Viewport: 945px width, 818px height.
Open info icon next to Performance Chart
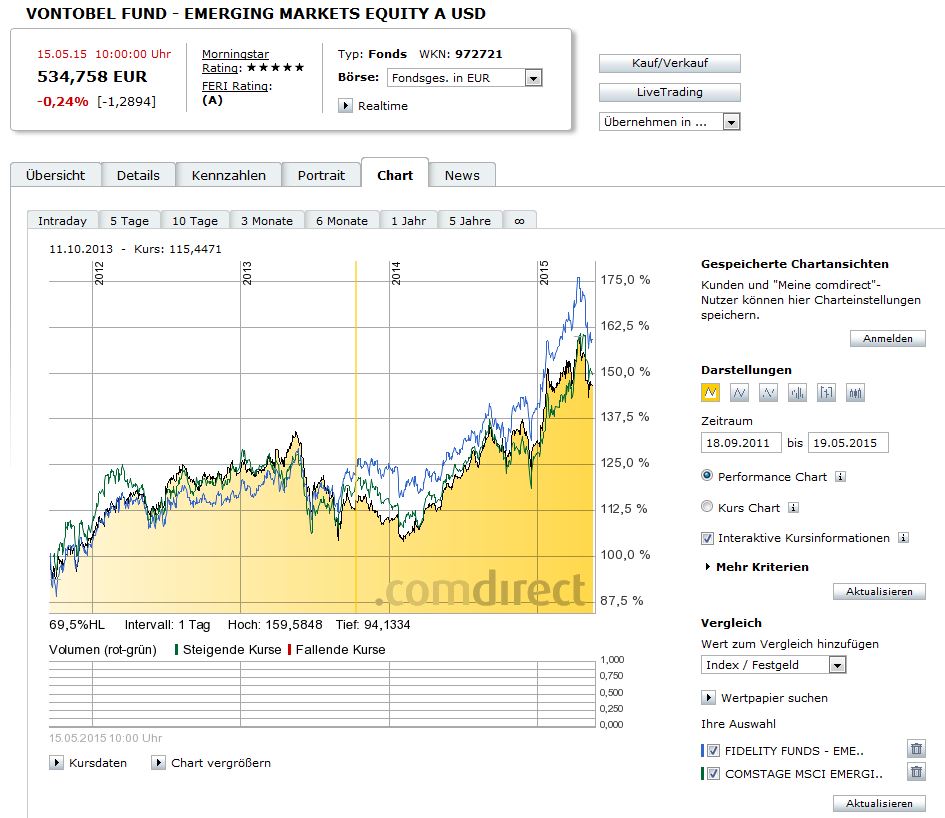coord(840,477)
